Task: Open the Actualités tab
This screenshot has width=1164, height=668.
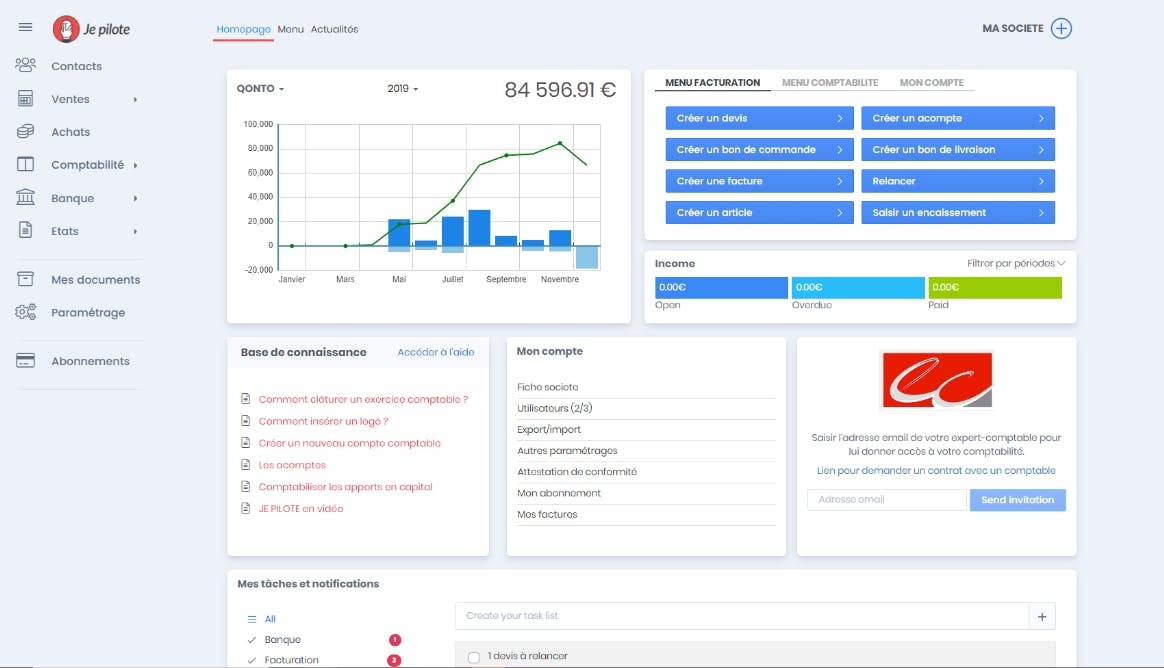Action: click(334, 30)
